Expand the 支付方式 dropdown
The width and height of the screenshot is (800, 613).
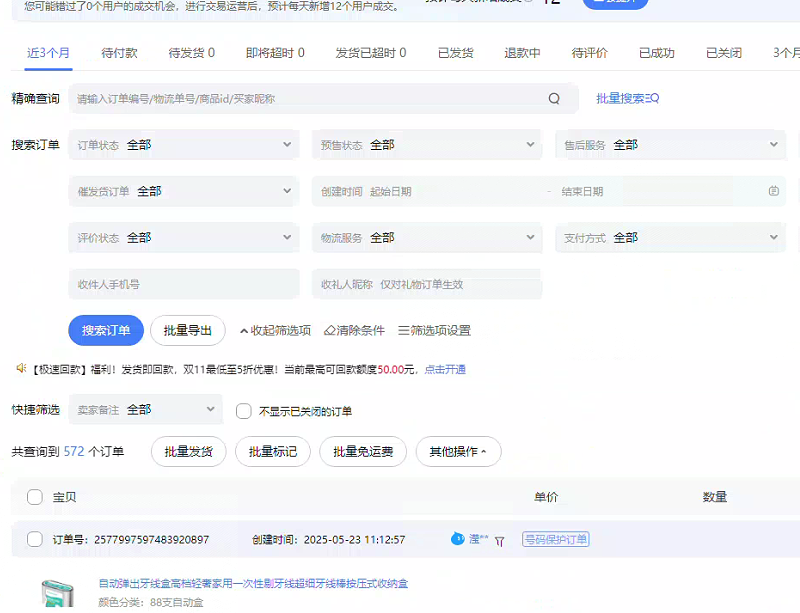[669, 238]
